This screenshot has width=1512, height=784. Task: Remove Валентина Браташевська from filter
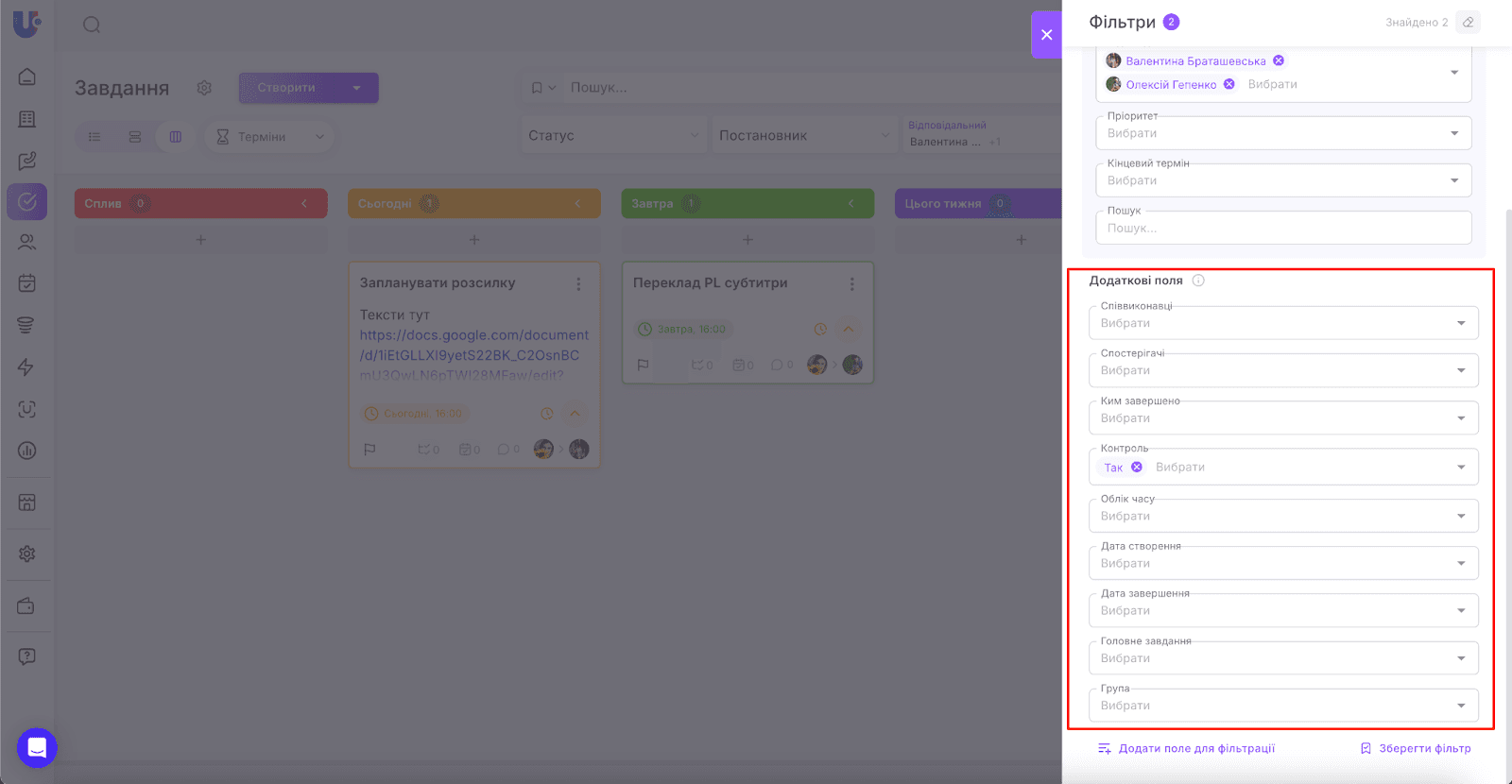point(1279,60)
